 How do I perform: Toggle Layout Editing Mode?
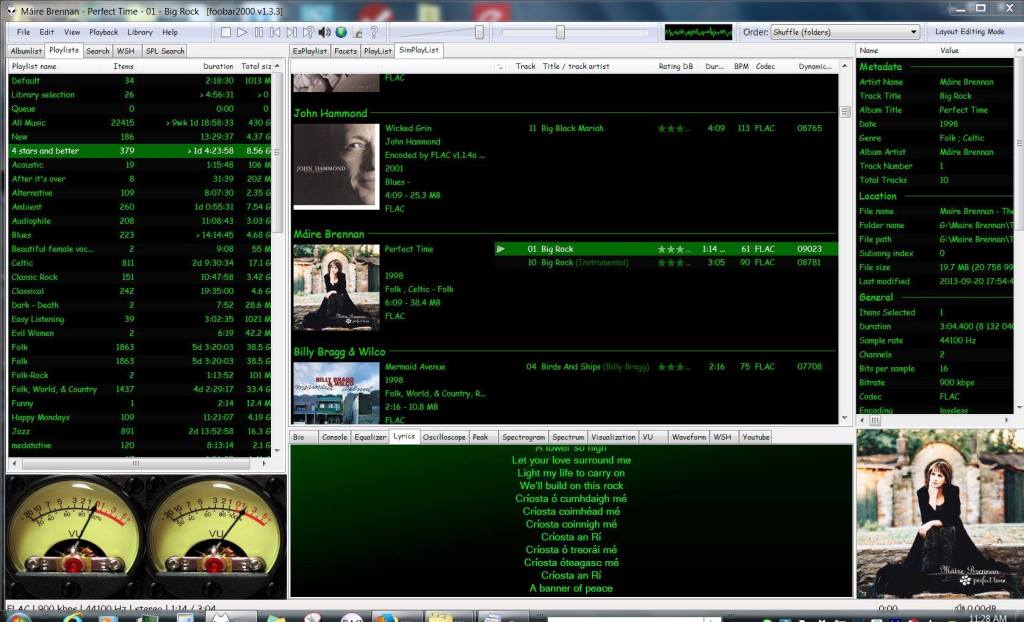(x=969, y=32)
